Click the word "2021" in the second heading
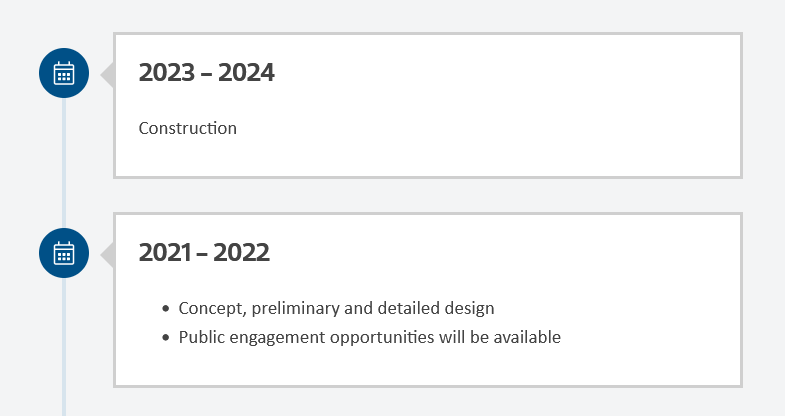The image size is (785, 416). [165, 253]
